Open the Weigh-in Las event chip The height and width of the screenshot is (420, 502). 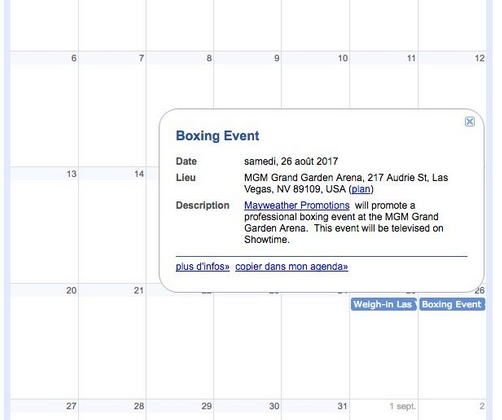384,304
